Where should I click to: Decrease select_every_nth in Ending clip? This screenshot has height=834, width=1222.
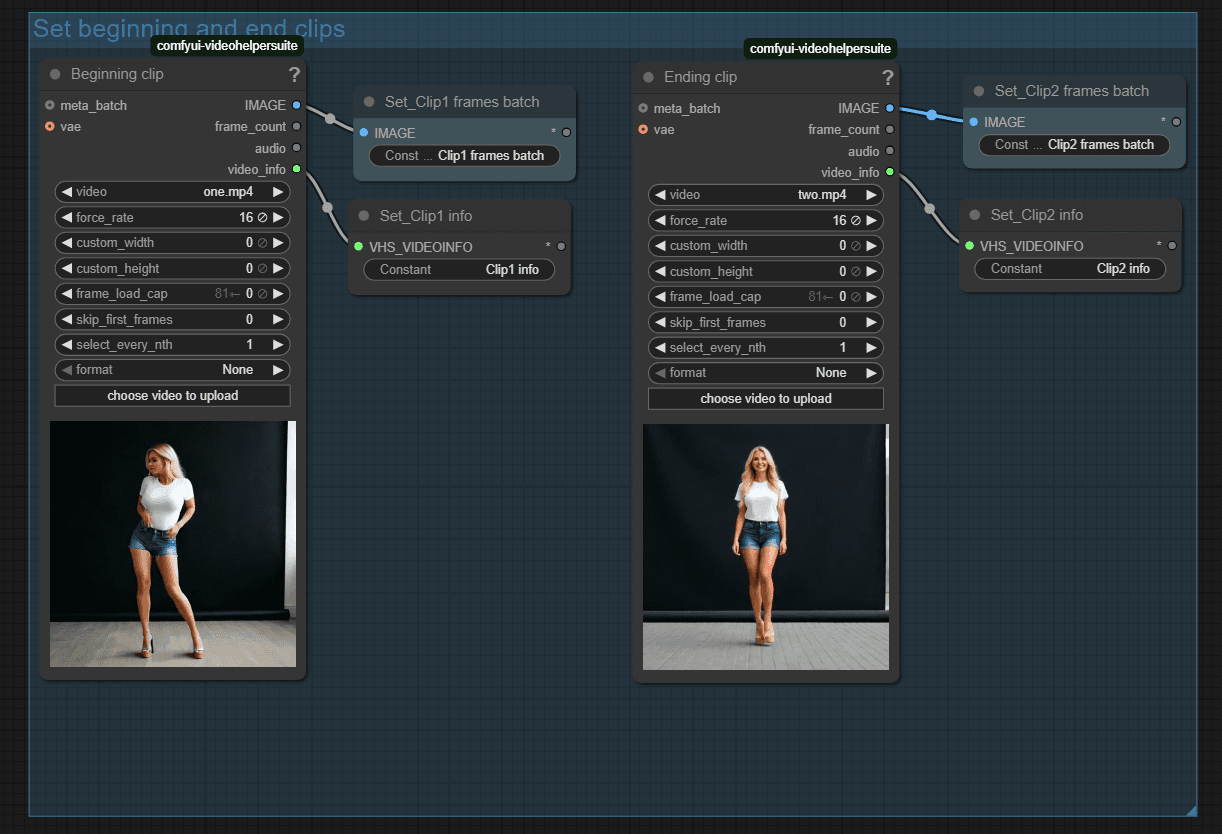pos(660,348)
